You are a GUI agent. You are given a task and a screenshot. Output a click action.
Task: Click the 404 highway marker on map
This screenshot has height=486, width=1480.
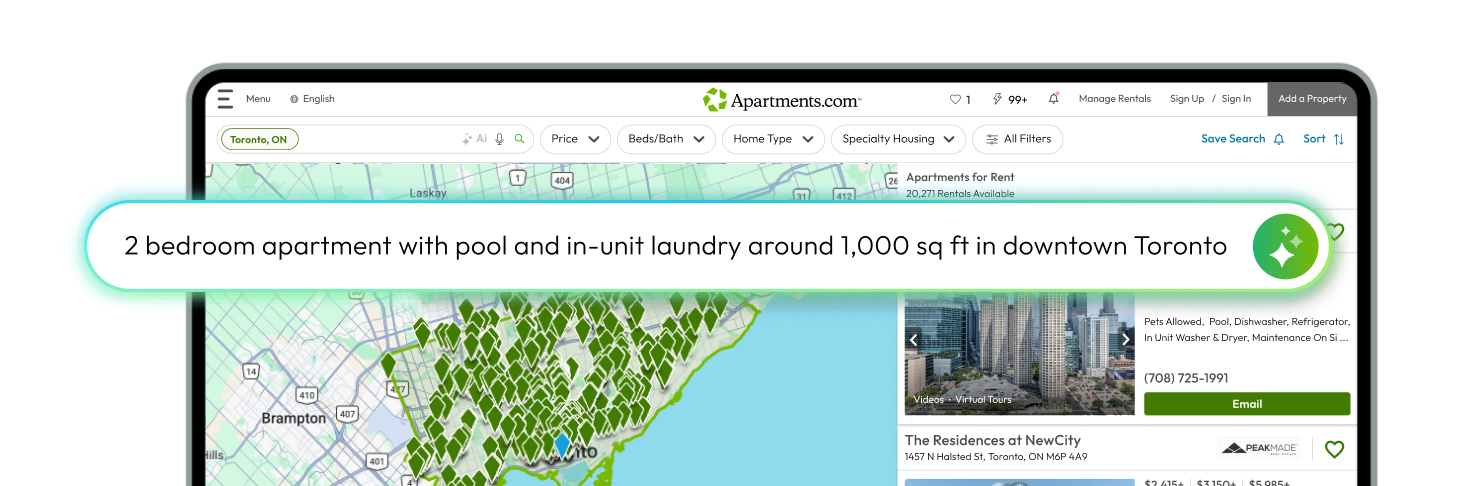click(x=562, y=181)
